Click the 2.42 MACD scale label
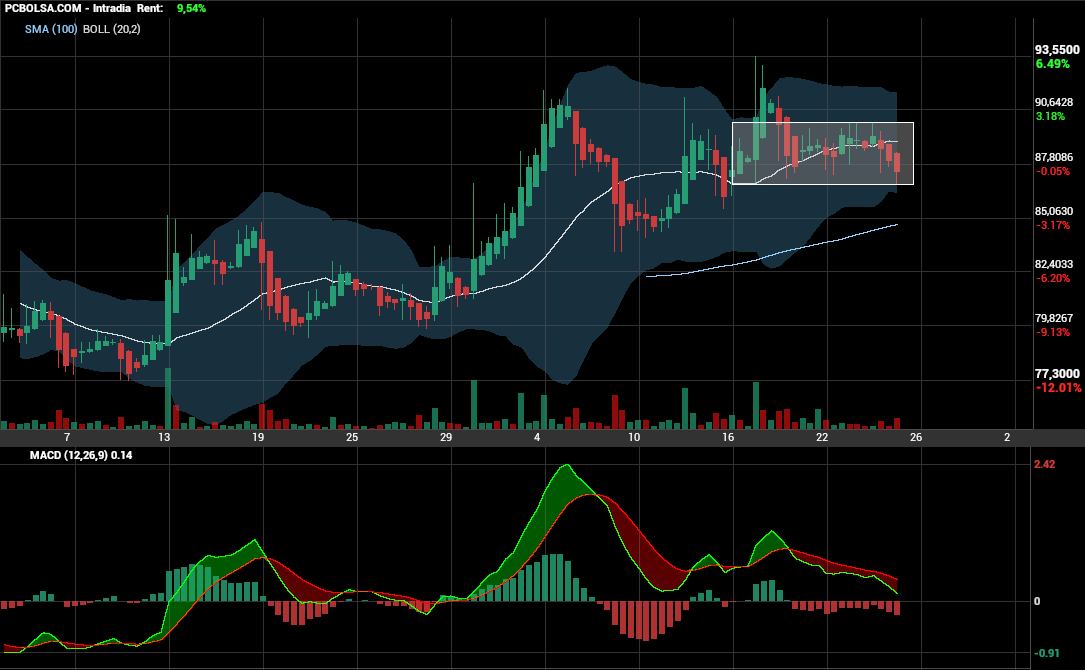Screen dimensions: 1085x670 1044,464
